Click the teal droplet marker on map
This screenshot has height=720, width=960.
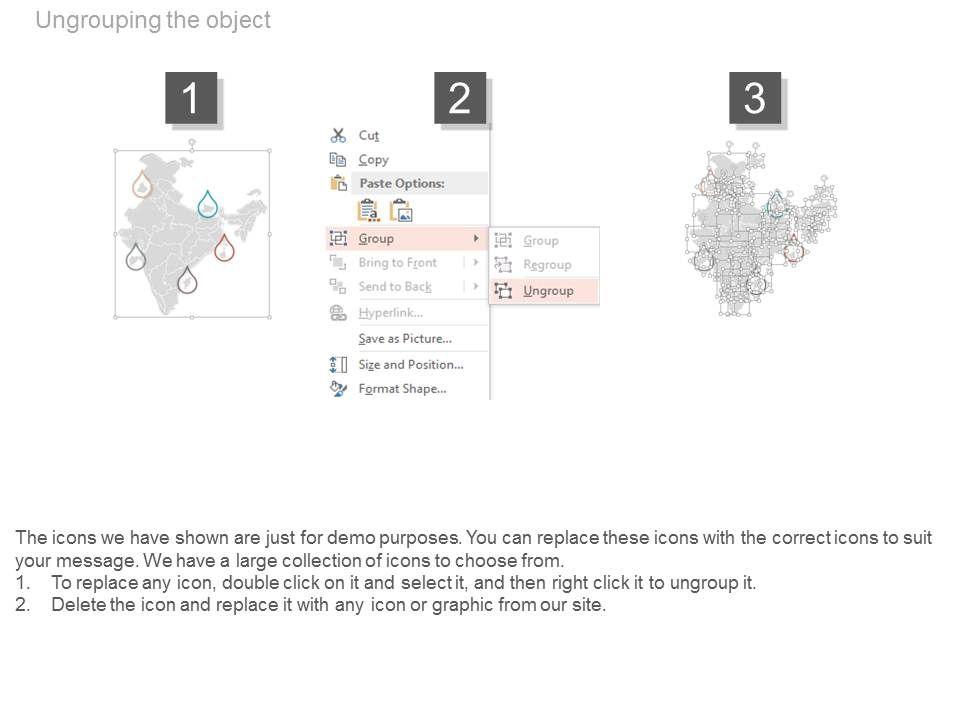pos(208,203)
